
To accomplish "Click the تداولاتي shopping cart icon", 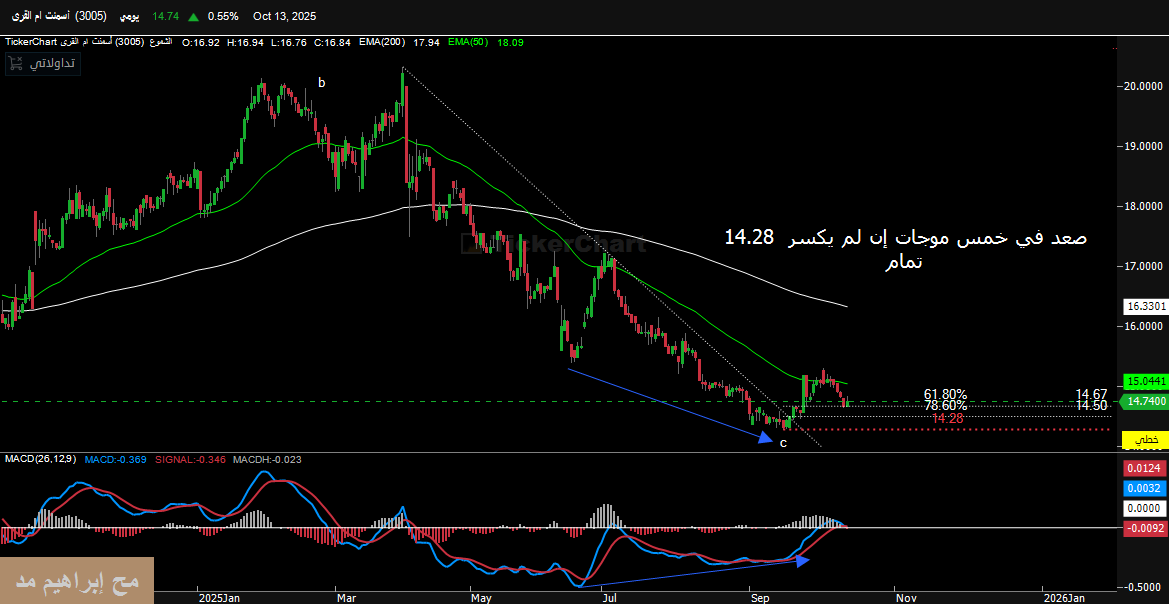I will pyautogui.click(x=15, y=63).
